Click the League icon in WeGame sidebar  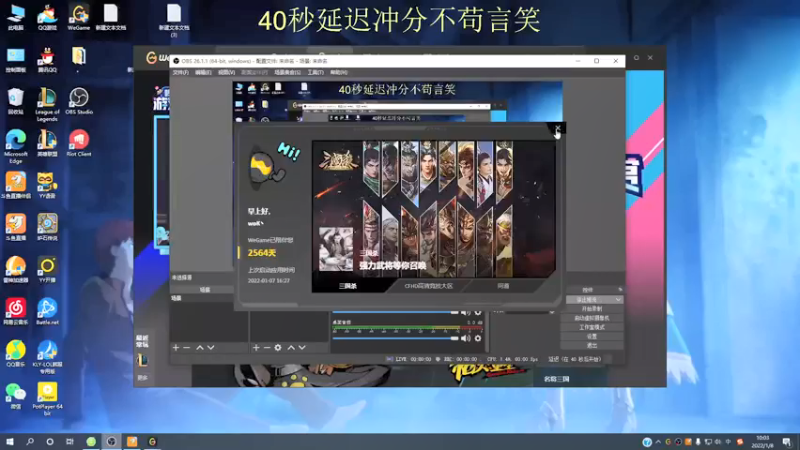coord(142,361)
